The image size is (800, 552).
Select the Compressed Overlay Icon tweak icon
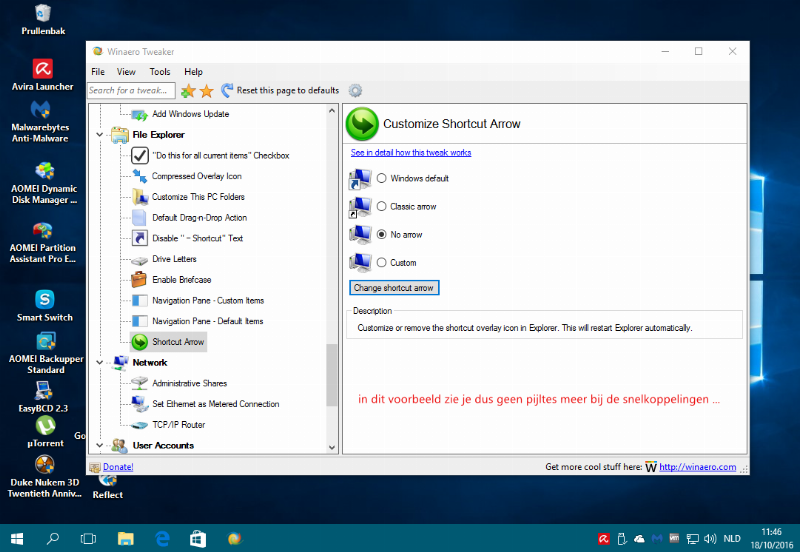140,176
